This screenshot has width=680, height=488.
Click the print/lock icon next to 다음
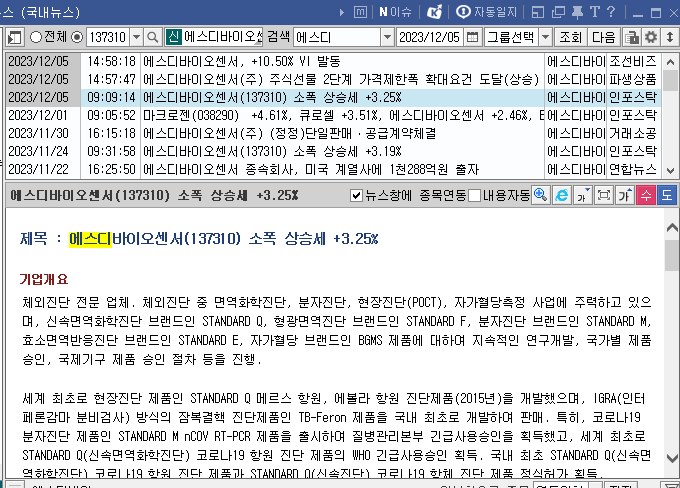[632, 37]
